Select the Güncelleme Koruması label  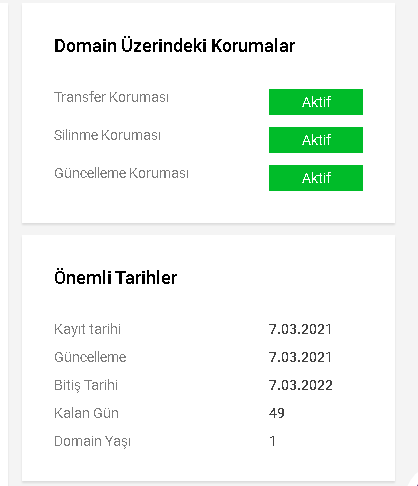point(121,173)
